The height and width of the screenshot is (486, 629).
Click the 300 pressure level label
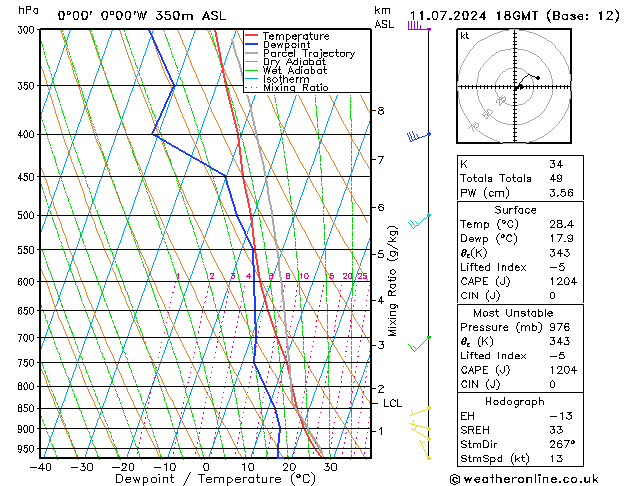pyautogui.click(x=28, y=30)
